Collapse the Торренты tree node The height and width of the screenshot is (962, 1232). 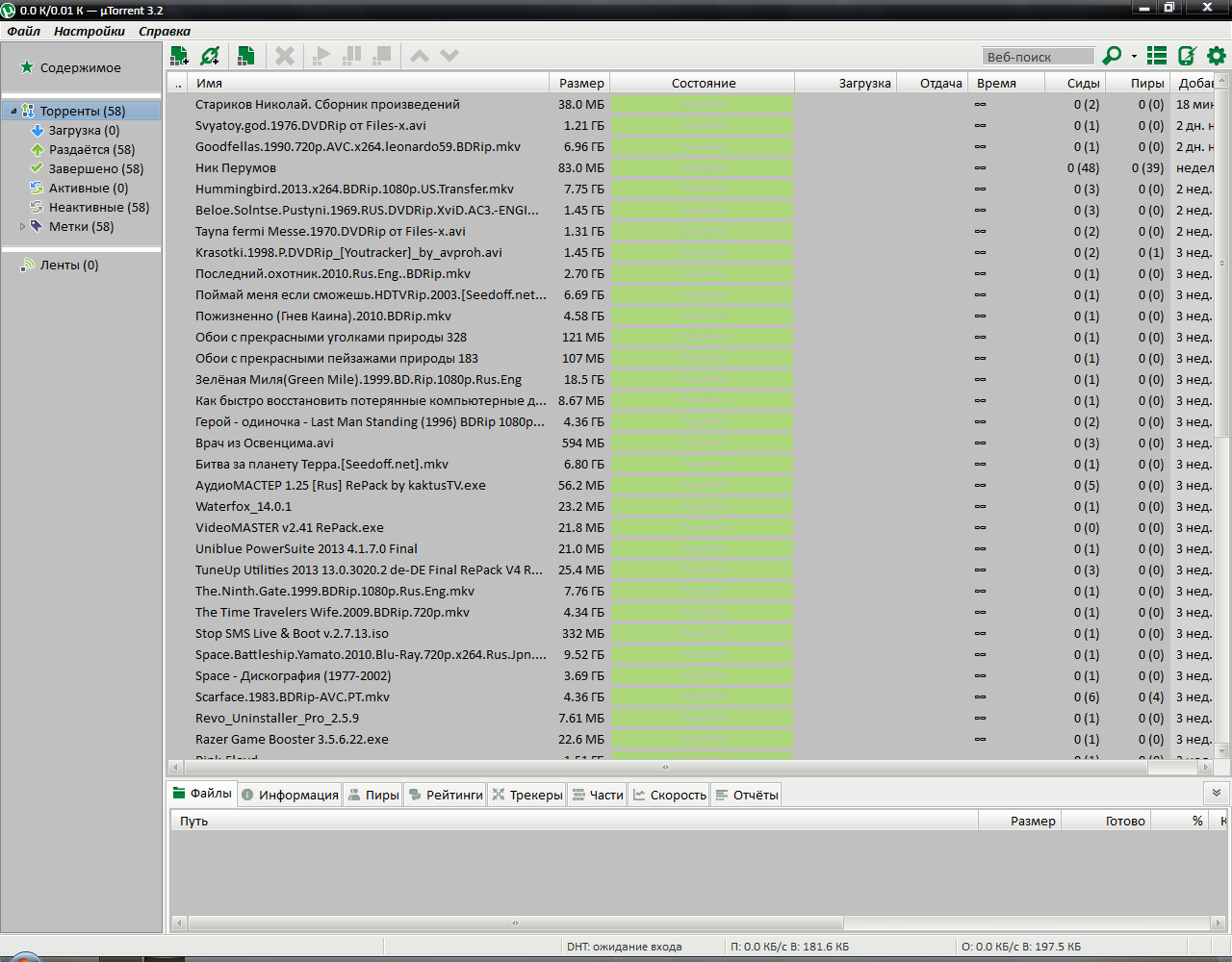click(x=13, y=111)
